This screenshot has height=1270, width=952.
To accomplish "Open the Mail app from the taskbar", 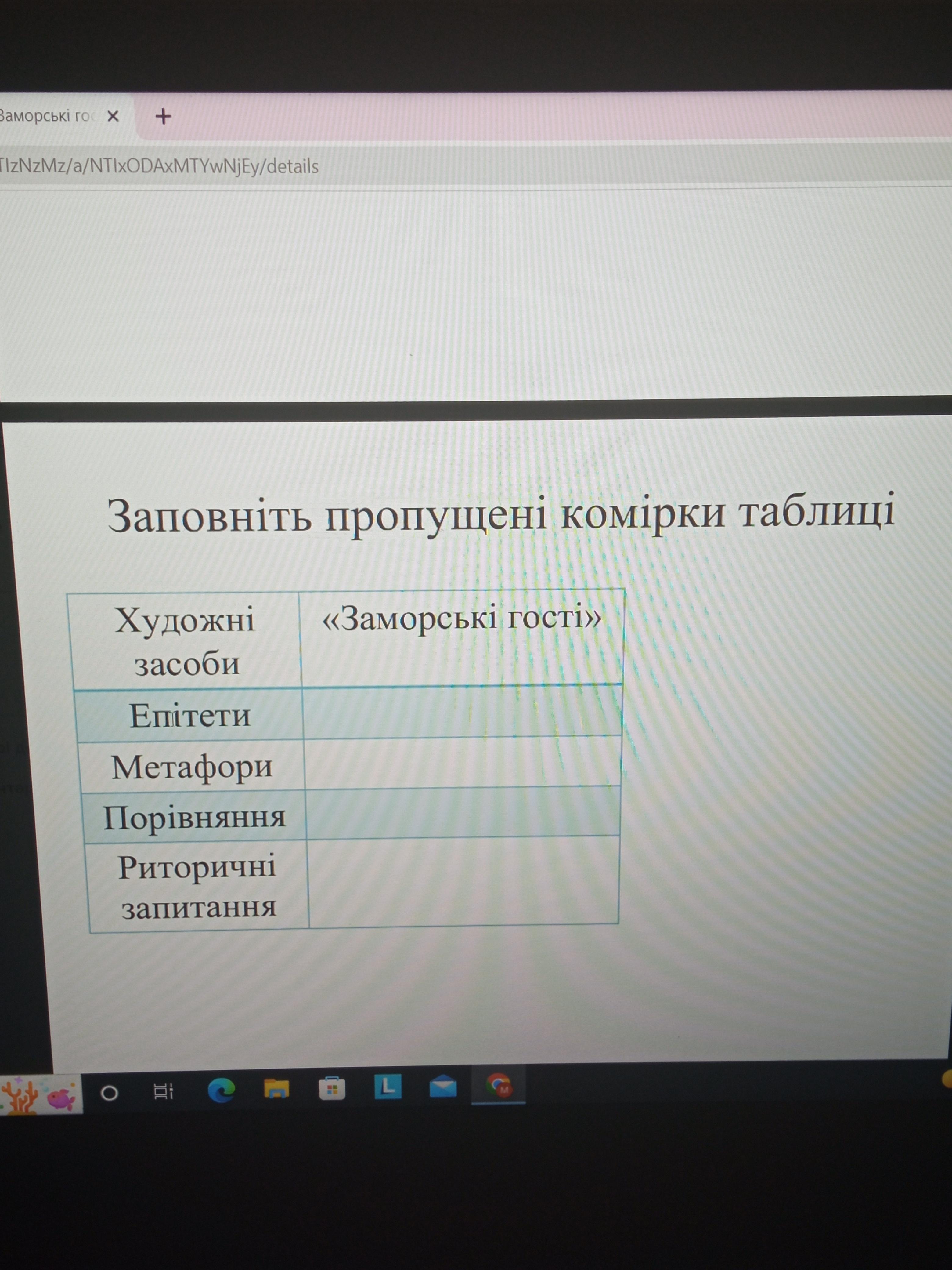I will 442,1087.
